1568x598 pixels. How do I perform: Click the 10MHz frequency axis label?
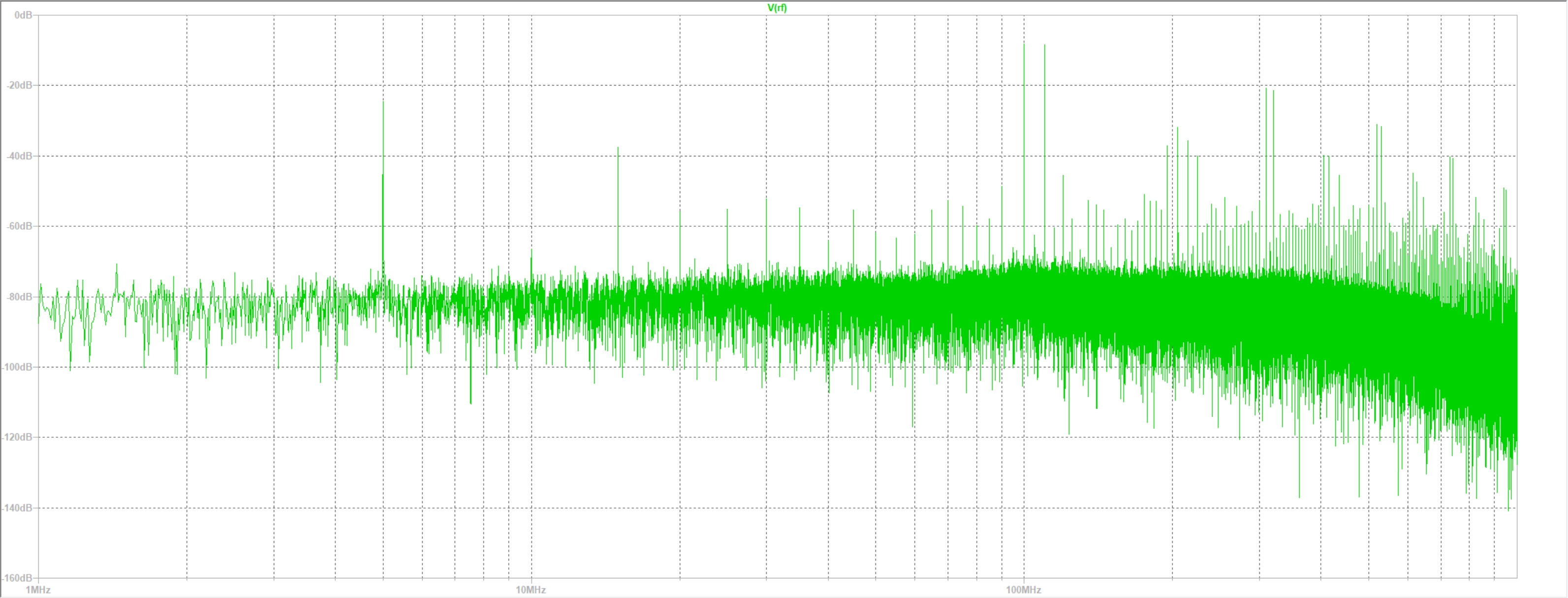tap(531, 590)
